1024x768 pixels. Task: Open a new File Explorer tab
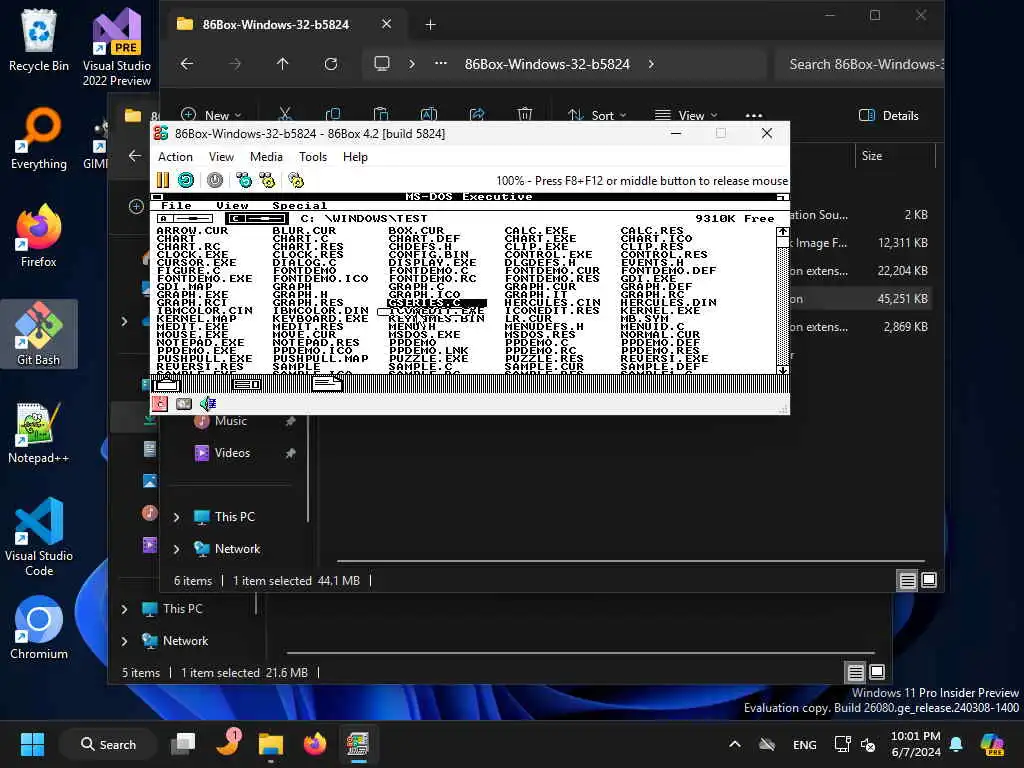[430, 25]
